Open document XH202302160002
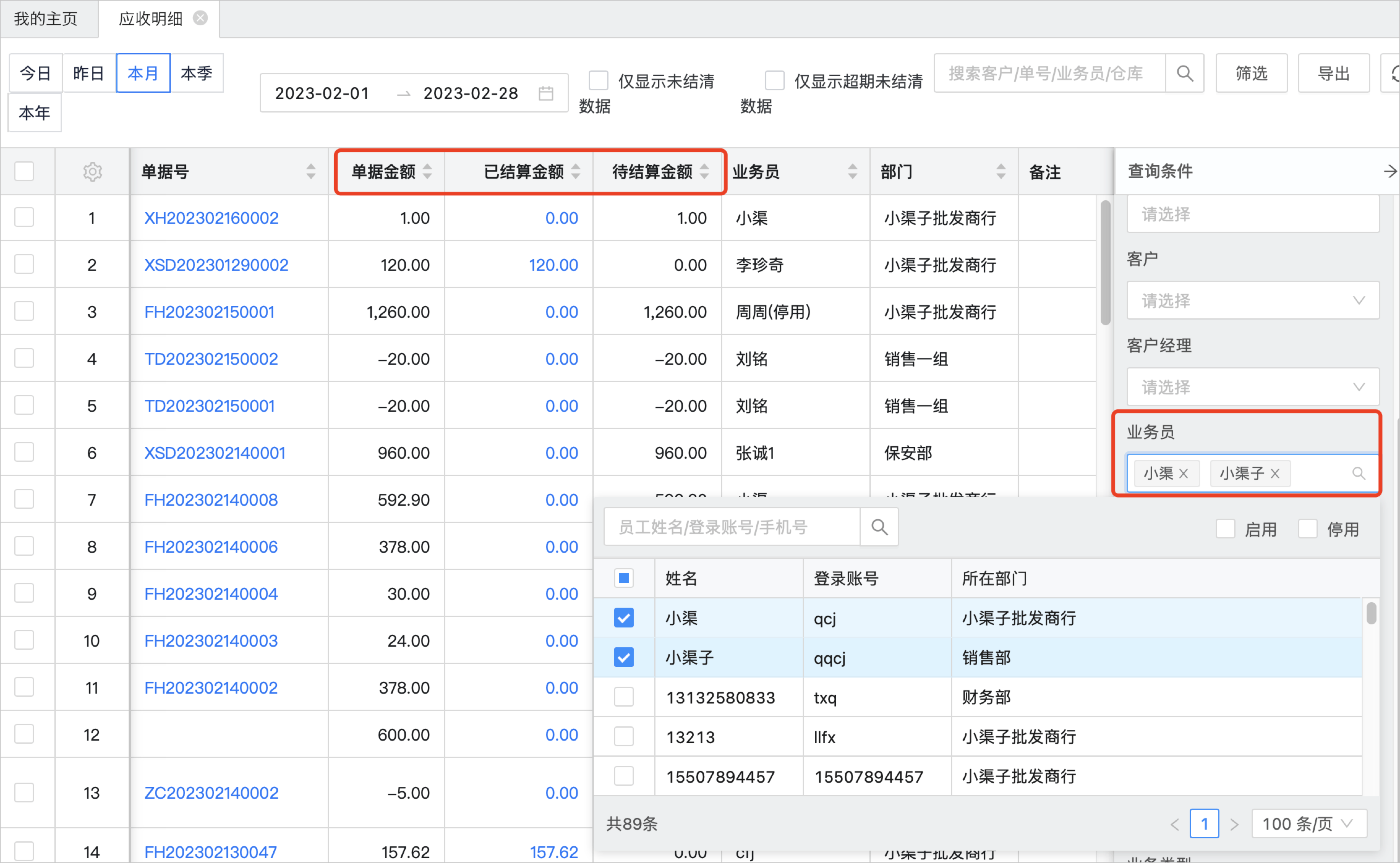Image resolution: width=1400 pixels, height=863 pixels. pos(211,218)
